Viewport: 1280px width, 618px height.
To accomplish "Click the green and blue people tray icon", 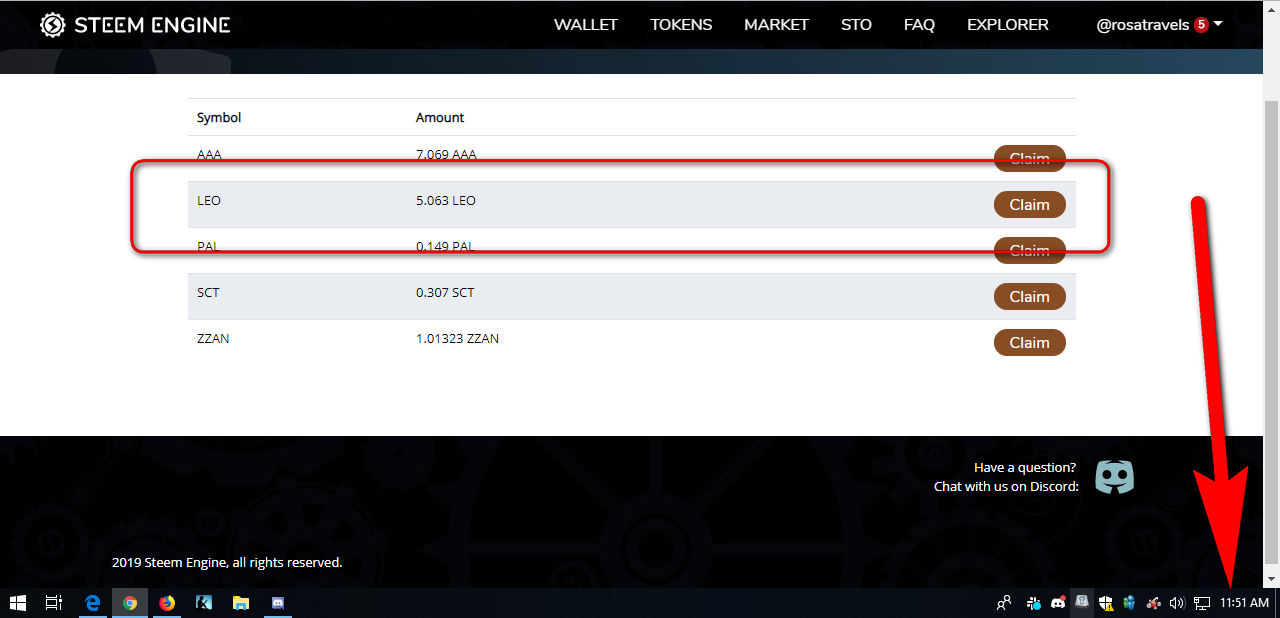I will (1129, 603).
